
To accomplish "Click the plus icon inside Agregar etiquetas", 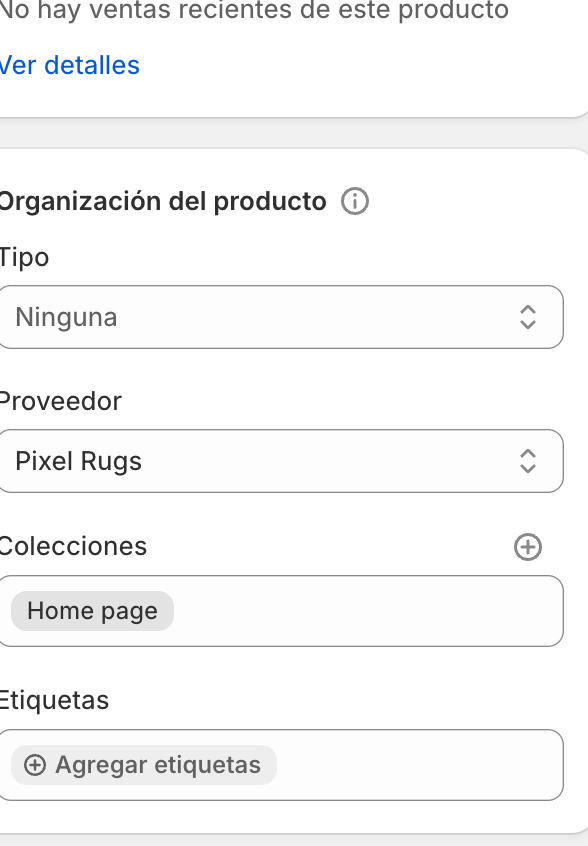I will 35,765.
